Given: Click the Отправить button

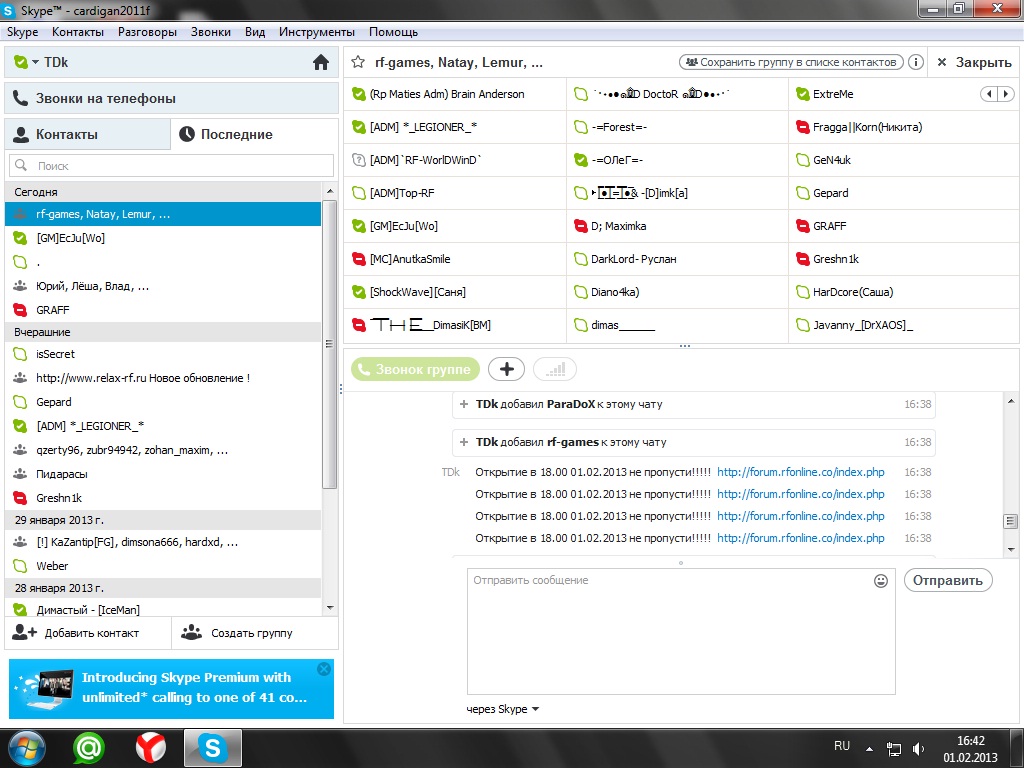Looking at the screenshot, I should [948, 581].
